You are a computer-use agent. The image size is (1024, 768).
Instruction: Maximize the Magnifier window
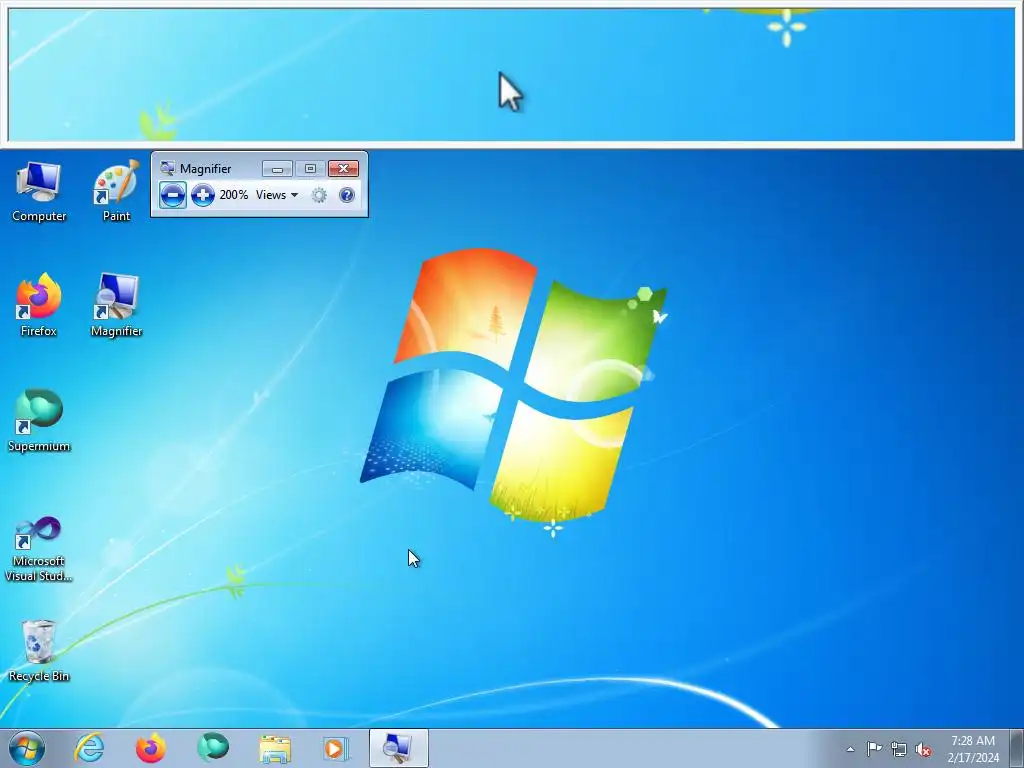pyautogui.click(x=310, y=169)
